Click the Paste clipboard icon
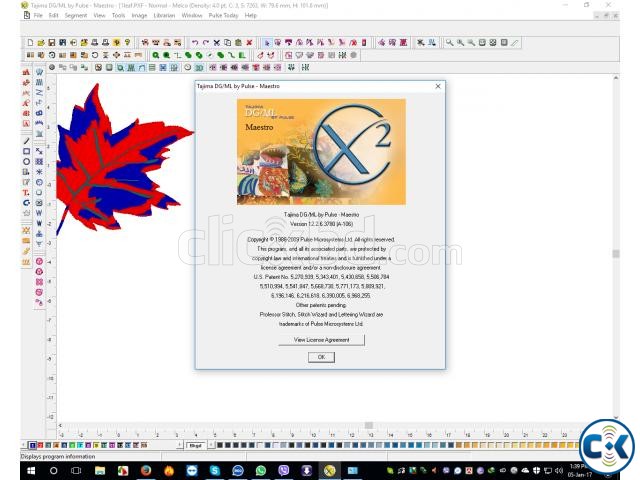 pyautogui.click(x=238, y=42)
